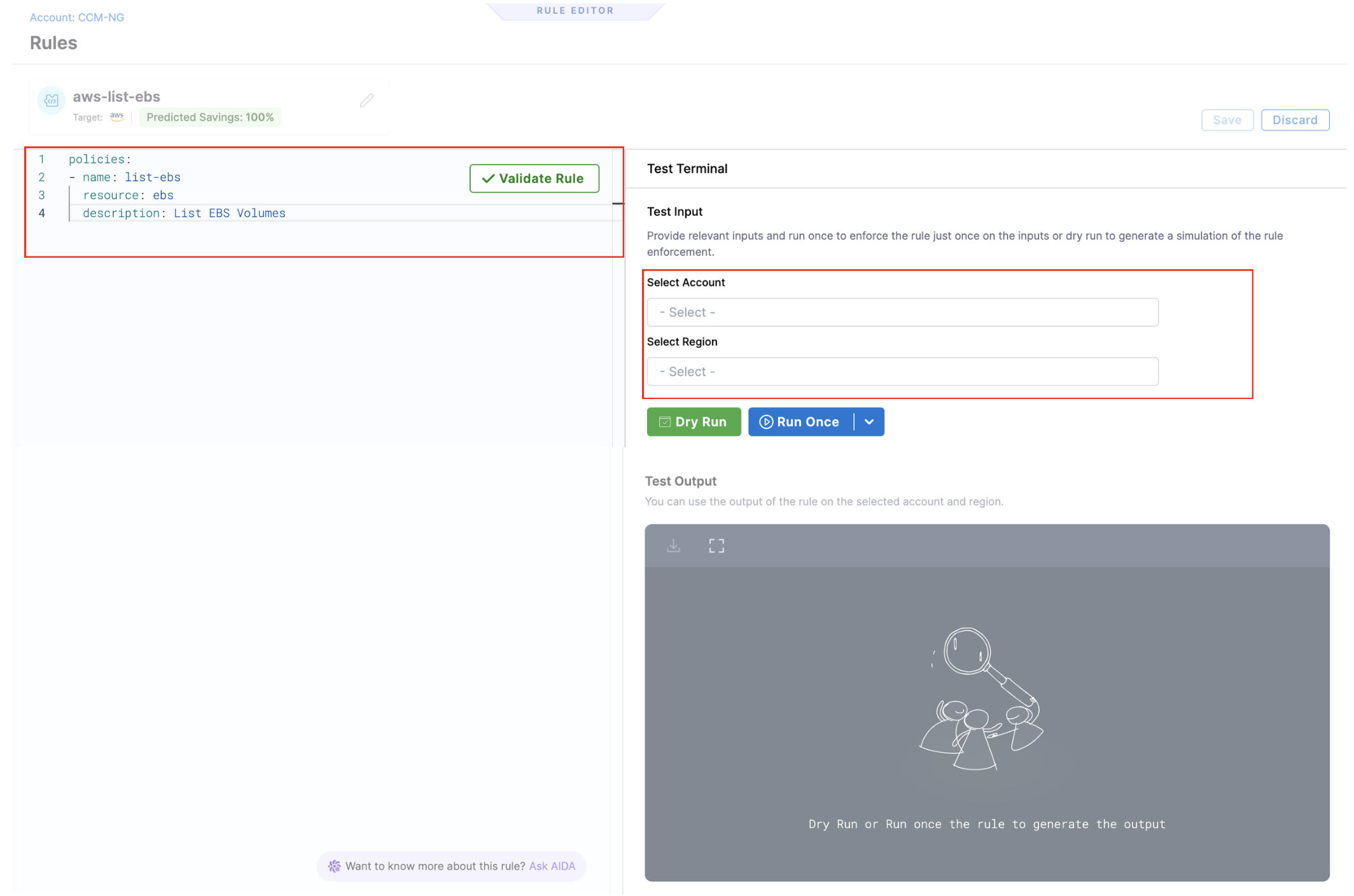This screenshot has width=1354, height=896.
Task: Expand test output to fullscreen
Action: pos(716,546)
